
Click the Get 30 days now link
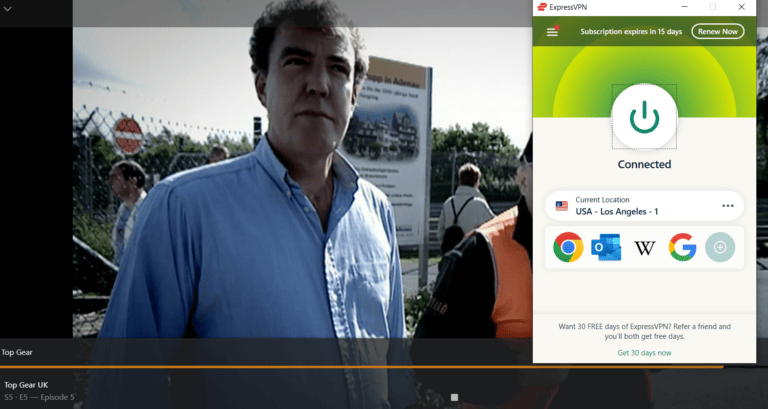click(644, 353)
